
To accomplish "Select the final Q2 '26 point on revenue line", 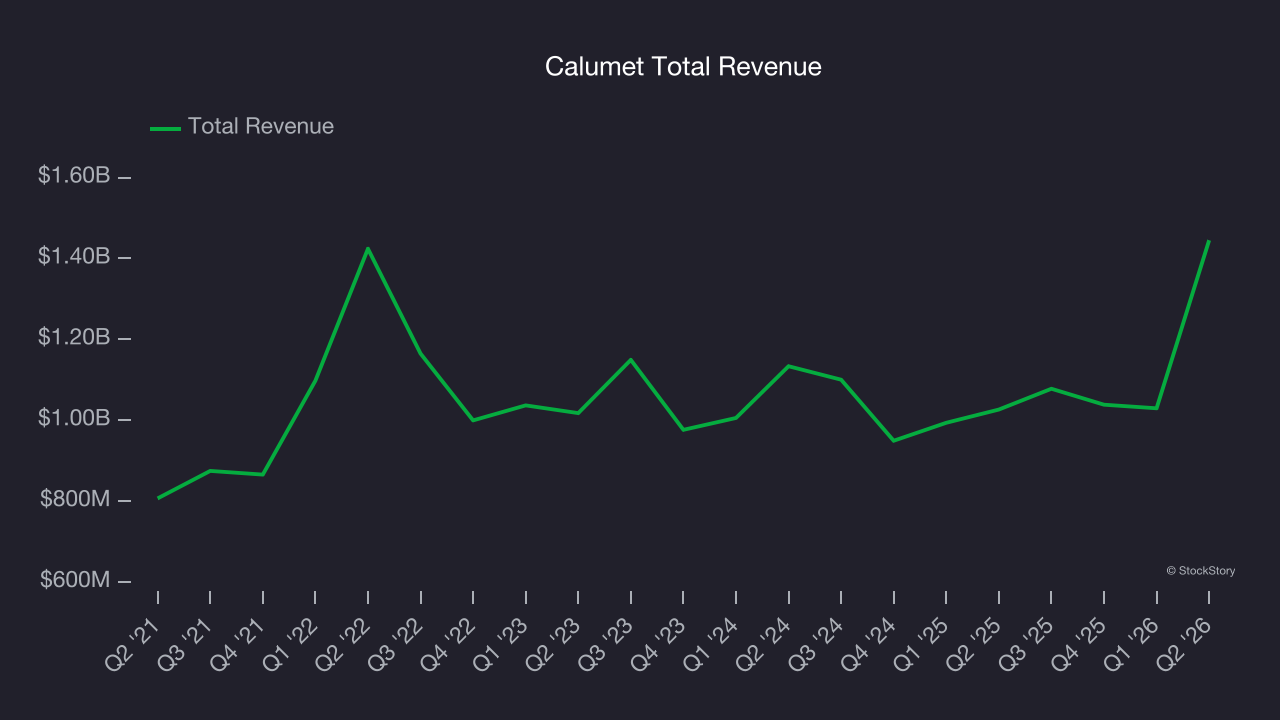I will pyautogui.click(x=1209, y=241).
